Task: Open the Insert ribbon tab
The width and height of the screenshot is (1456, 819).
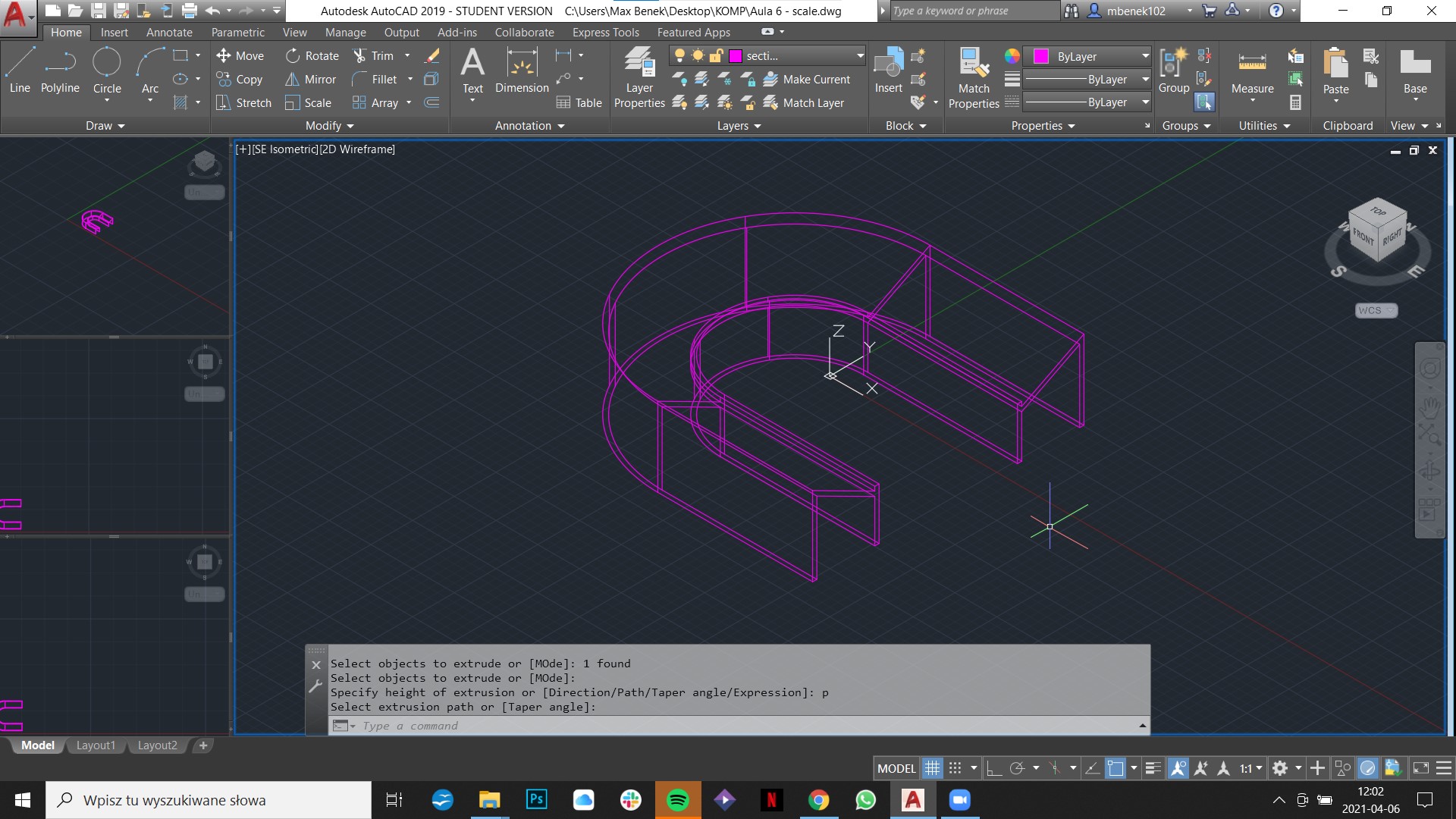Action: tap(115, 32)
